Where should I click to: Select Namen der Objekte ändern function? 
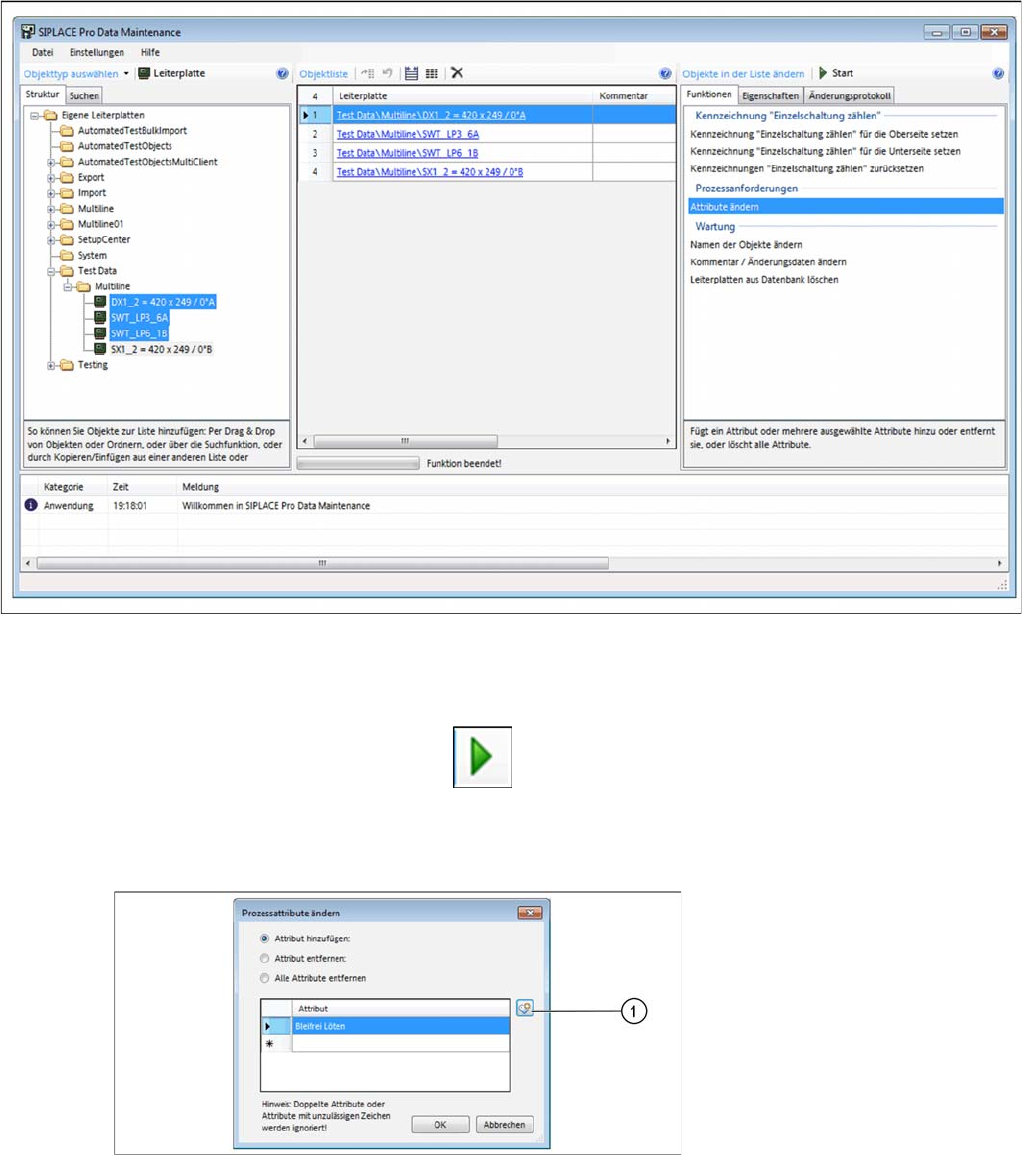pyautogui.click(x=746, y=245)
